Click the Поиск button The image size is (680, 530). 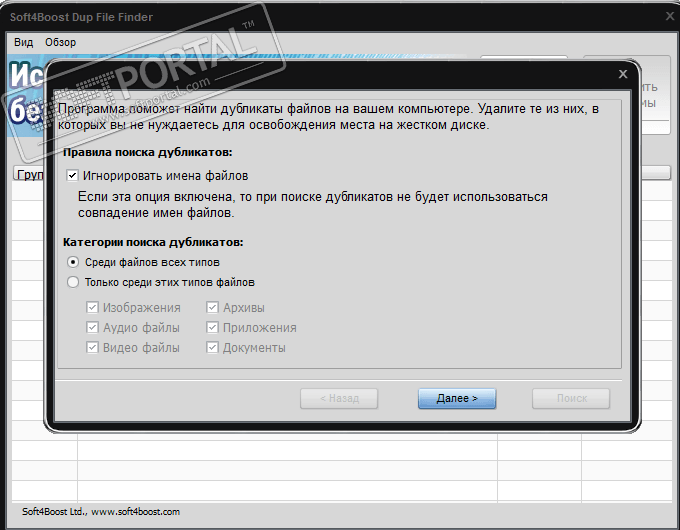pyautogui.click(x=571, y=398)
